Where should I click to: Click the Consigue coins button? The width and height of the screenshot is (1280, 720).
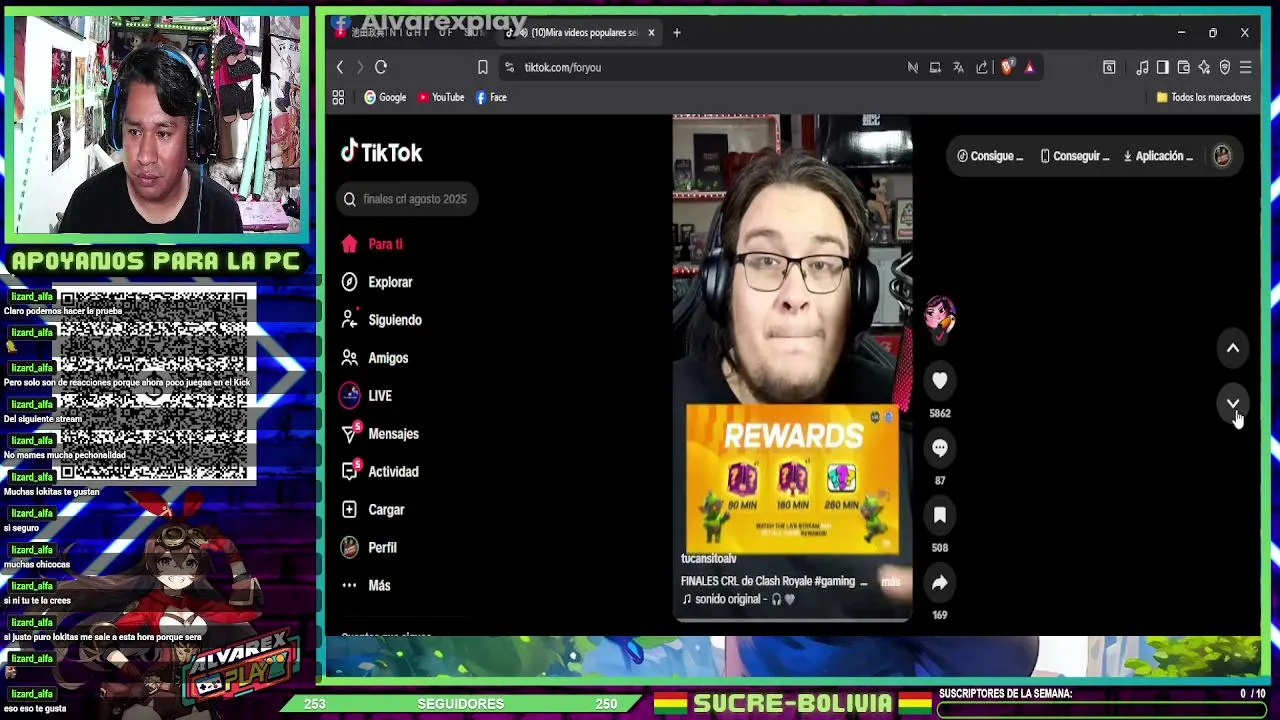click(990, 156)
